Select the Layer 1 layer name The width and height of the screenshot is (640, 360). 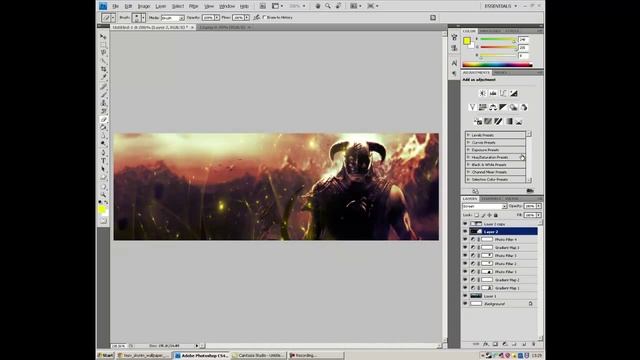click(x=490, y=296)
